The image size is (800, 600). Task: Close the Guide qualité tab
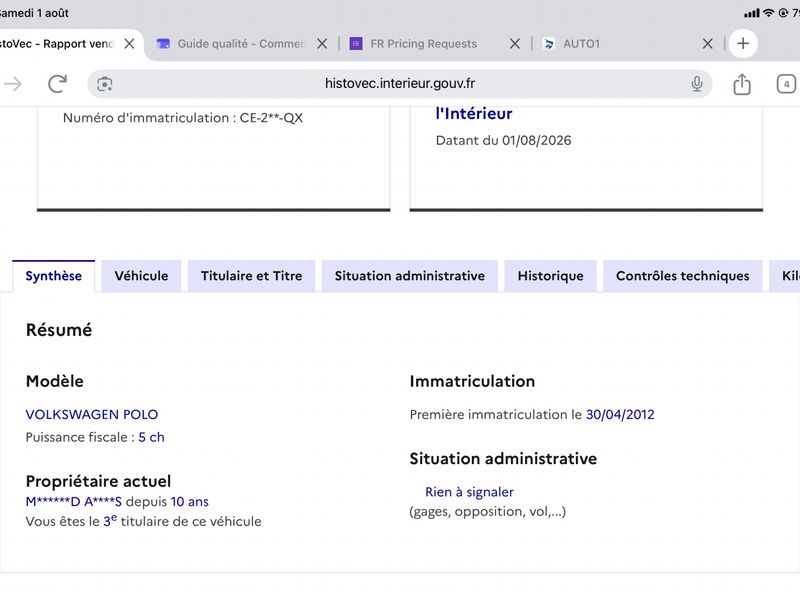[322, 44]
